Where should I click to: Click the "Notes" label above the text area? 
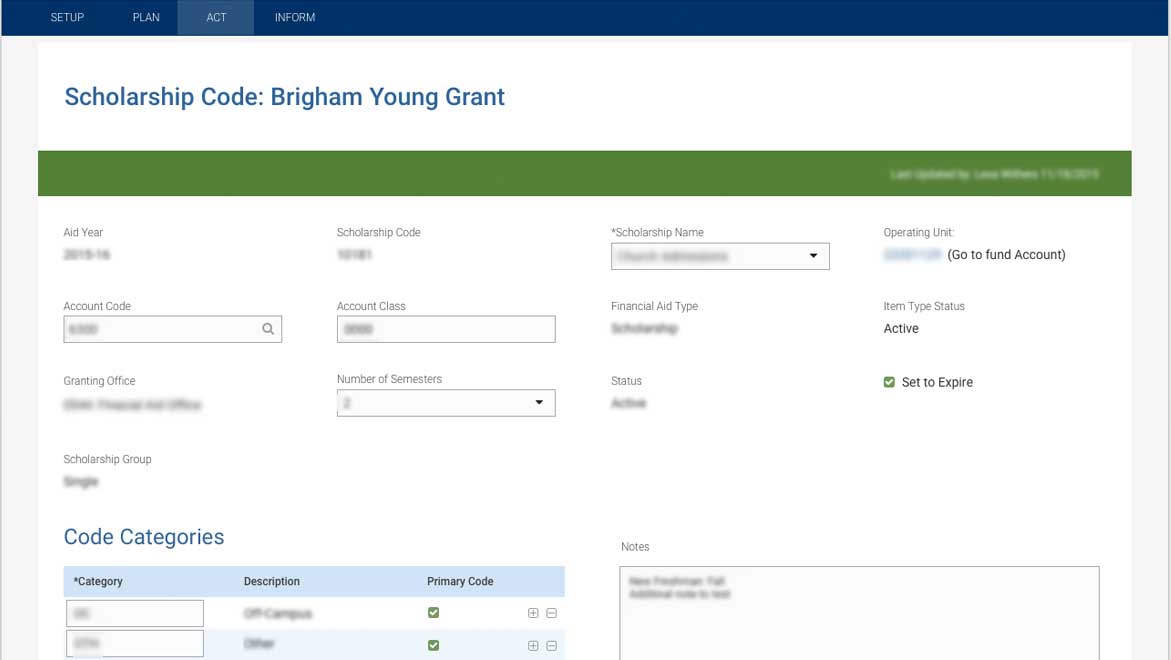[x=635, y=547]
